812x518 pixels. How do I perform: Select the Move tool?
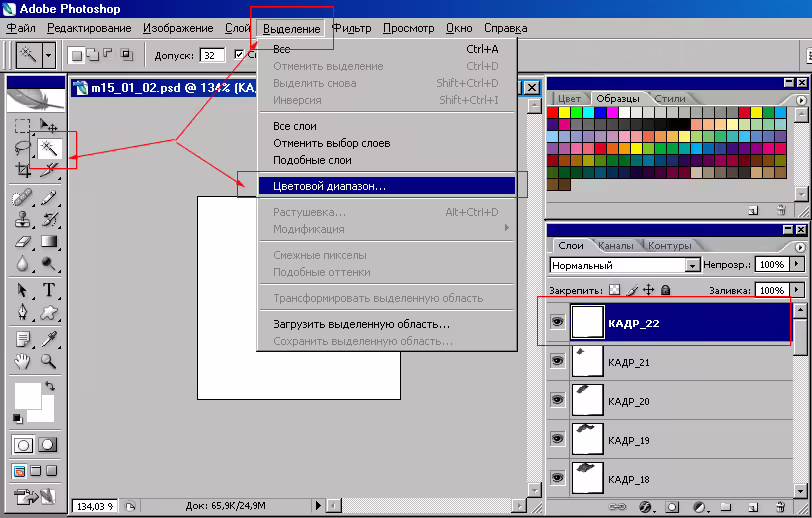49,126
